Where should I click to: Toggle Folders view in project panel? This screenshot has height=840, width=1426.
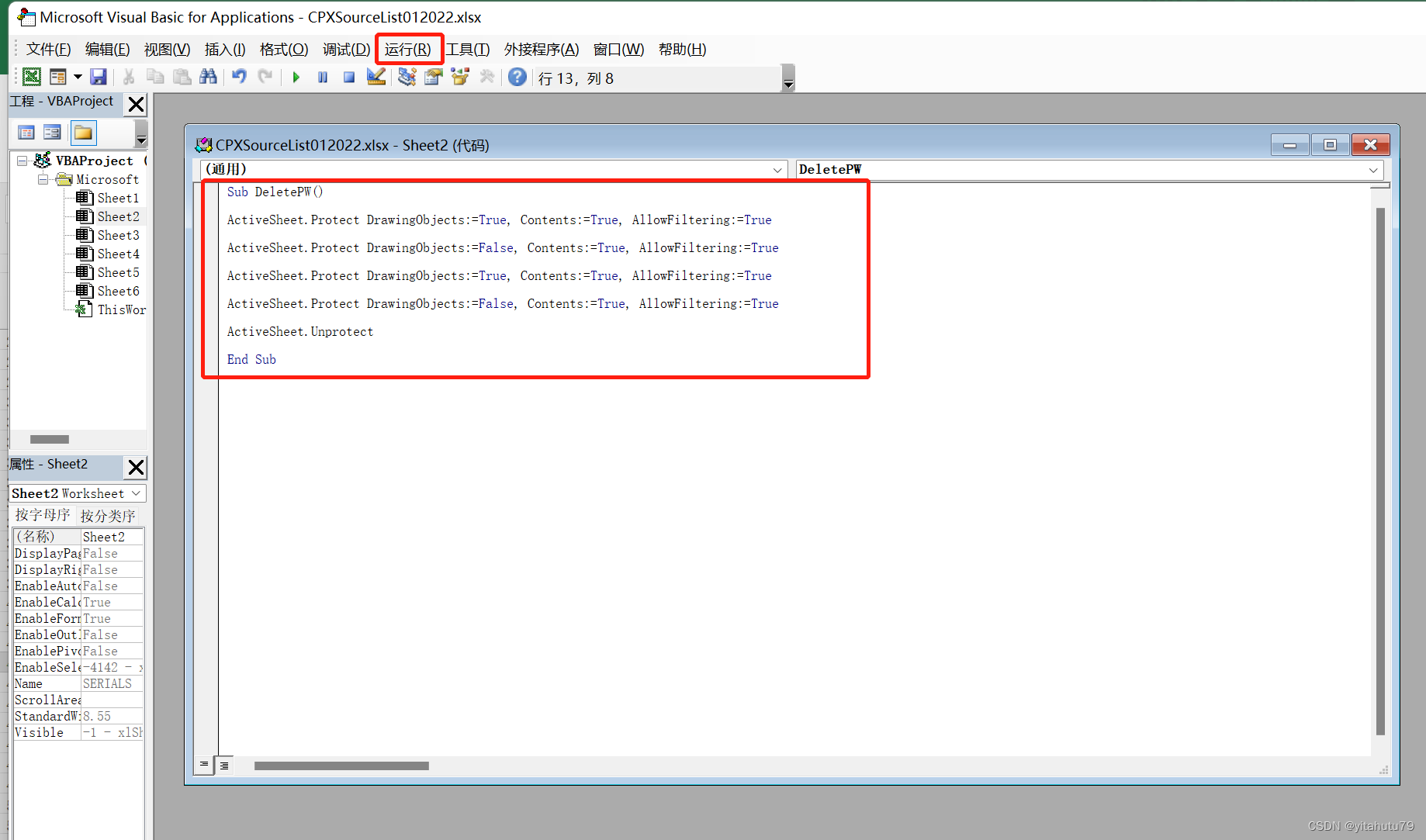point(83,133)
